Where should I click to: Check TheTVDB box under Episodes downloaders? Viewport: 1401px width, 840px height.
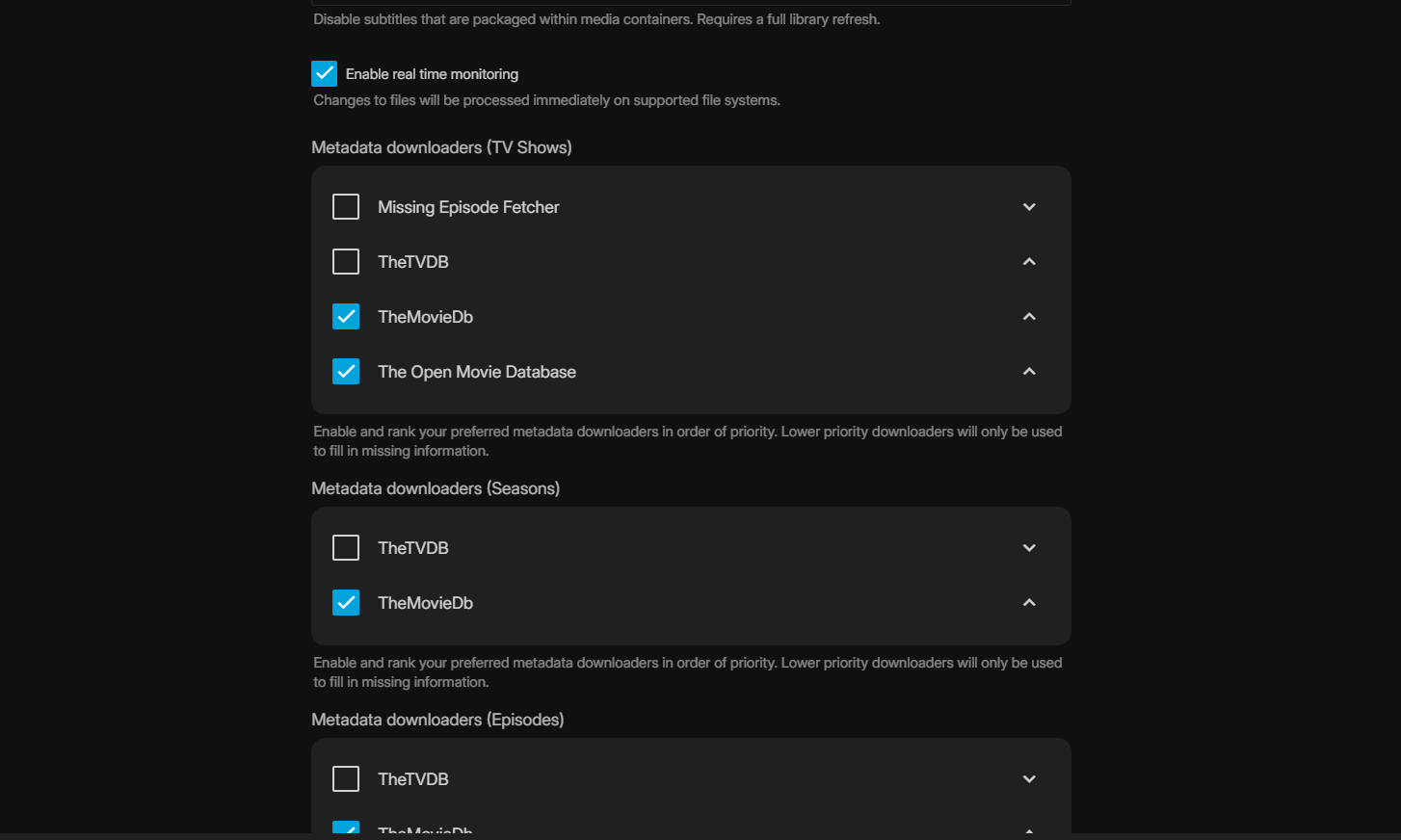point(346,779)
